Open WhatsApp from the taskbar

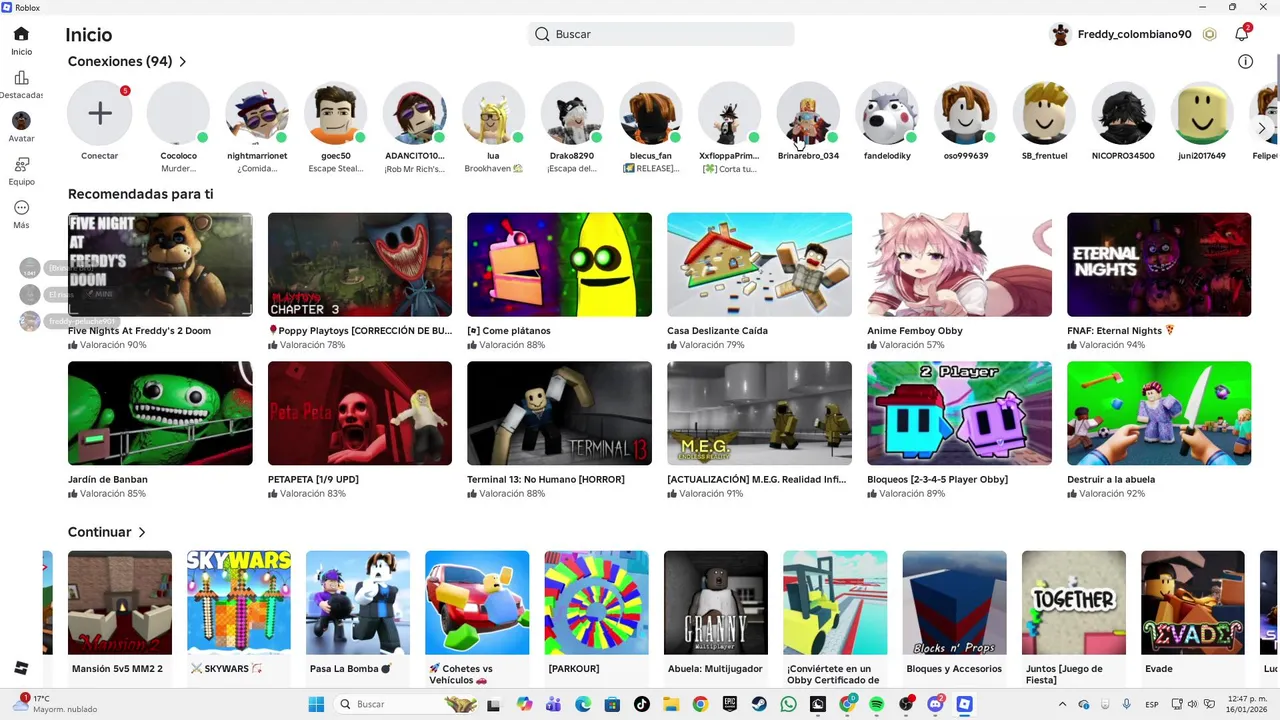pyautogui.click(x=789, y=704)
